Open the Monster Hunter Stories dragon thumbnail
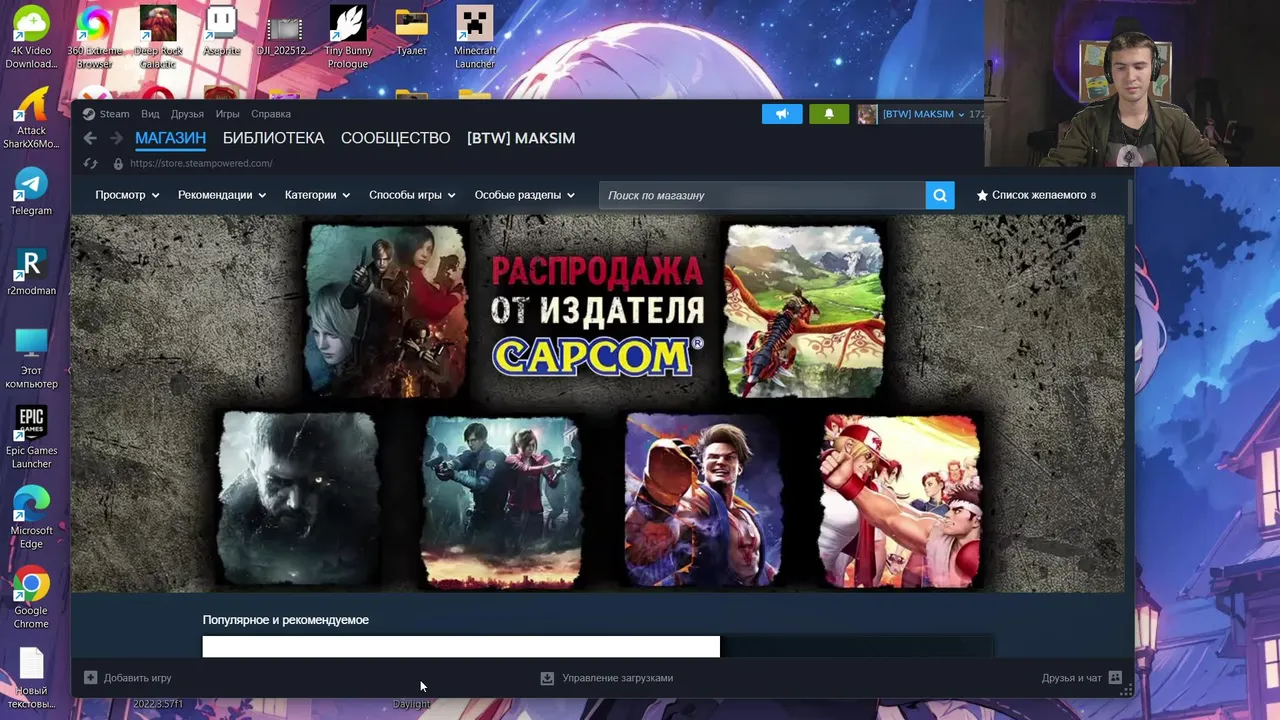 pyautogui.click(x=804, y=310)
